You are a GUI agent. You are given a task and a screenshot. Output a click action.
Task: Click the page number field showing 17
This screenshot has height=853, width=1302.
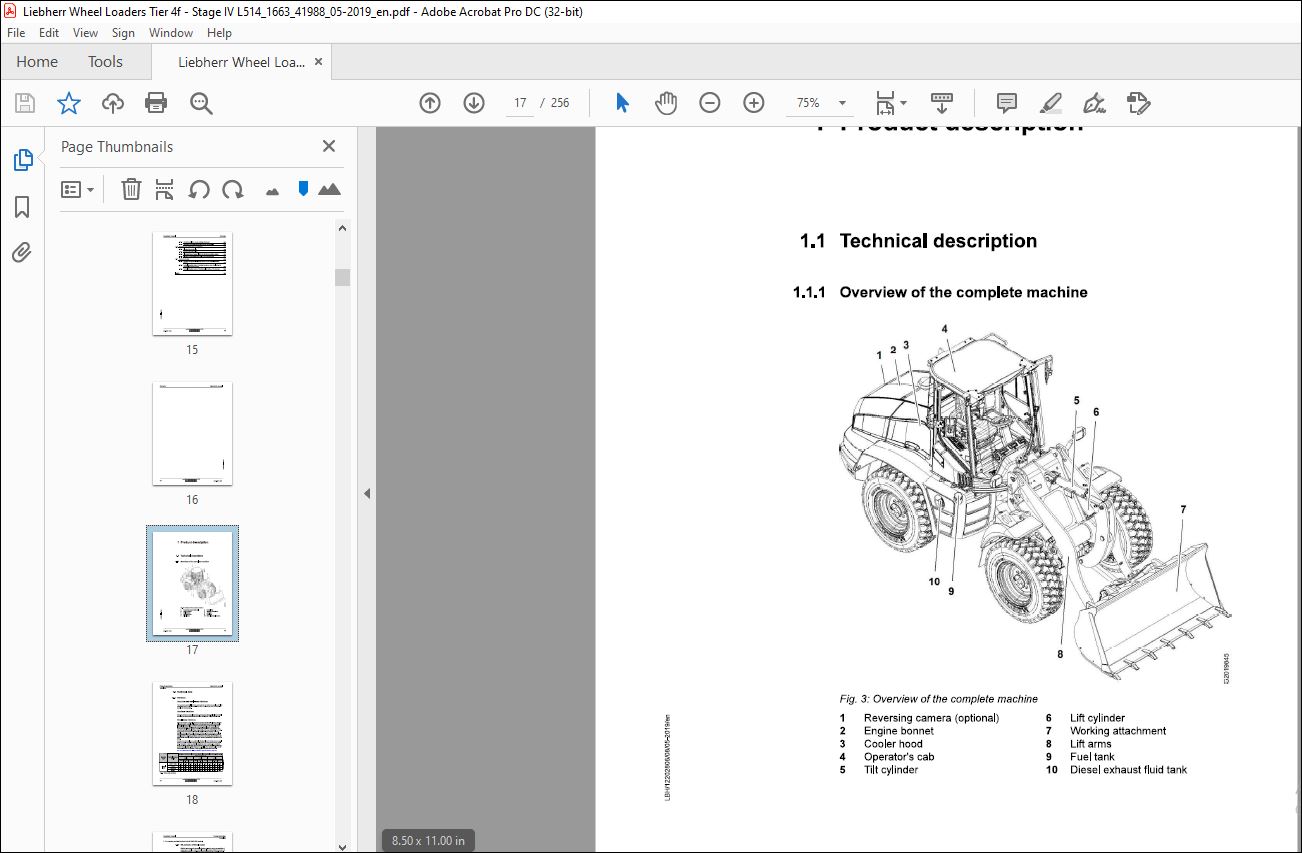(x=520, y=103)
